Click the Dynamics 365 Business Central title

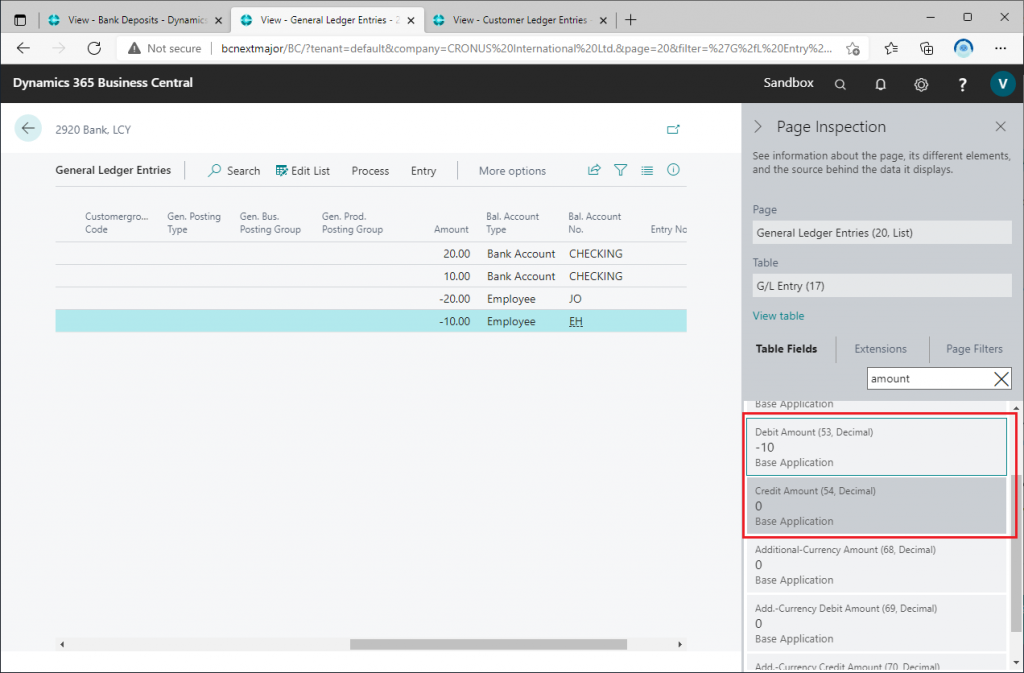103,83
